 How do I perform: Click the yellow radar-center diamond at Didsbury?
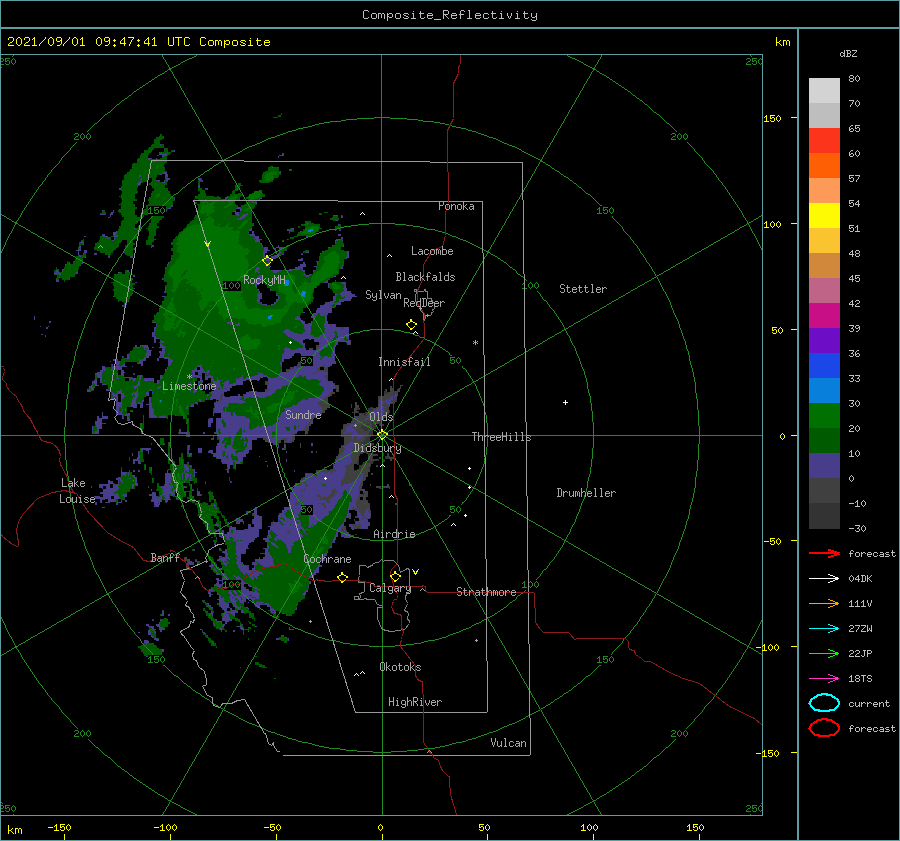click(382, 435)
